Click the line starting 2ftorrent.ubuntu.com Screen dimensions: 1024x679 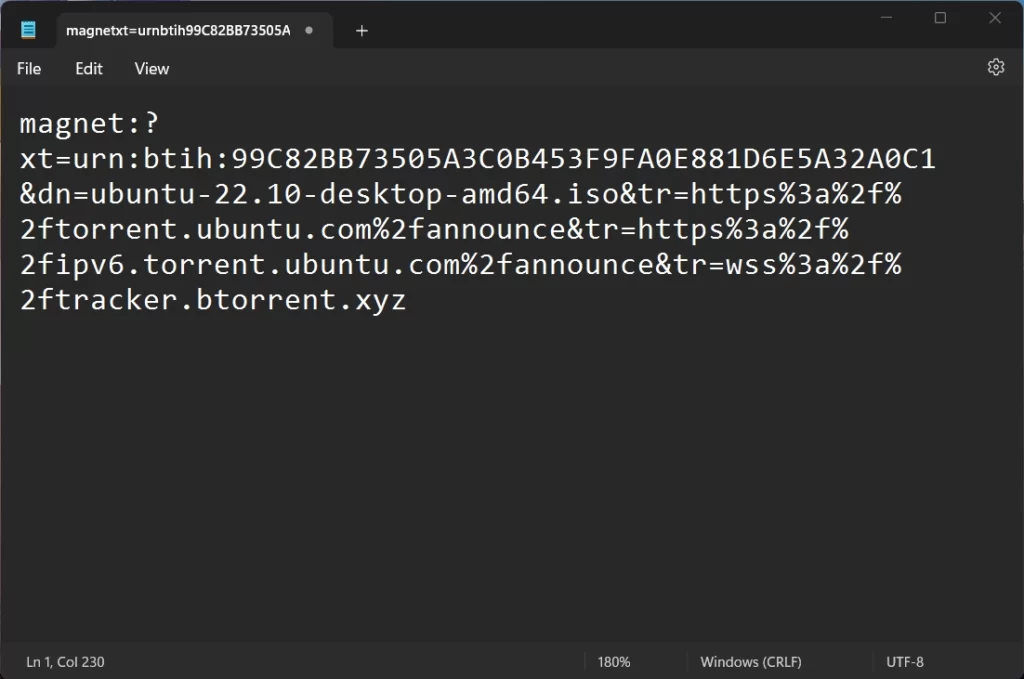(434, 229)
